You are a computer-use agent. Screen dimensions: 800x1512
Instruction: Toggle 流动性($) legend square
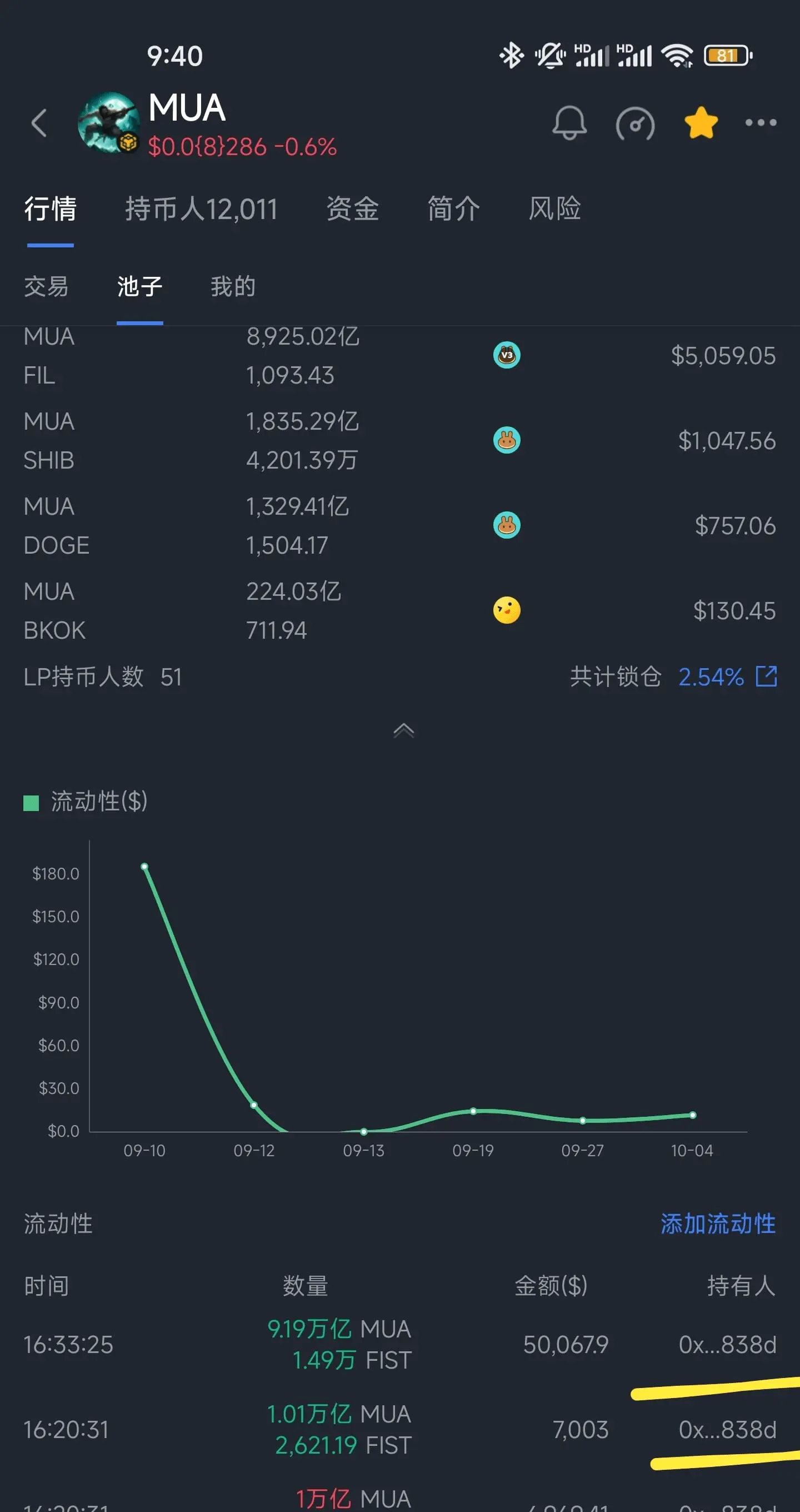coord(31,802)
